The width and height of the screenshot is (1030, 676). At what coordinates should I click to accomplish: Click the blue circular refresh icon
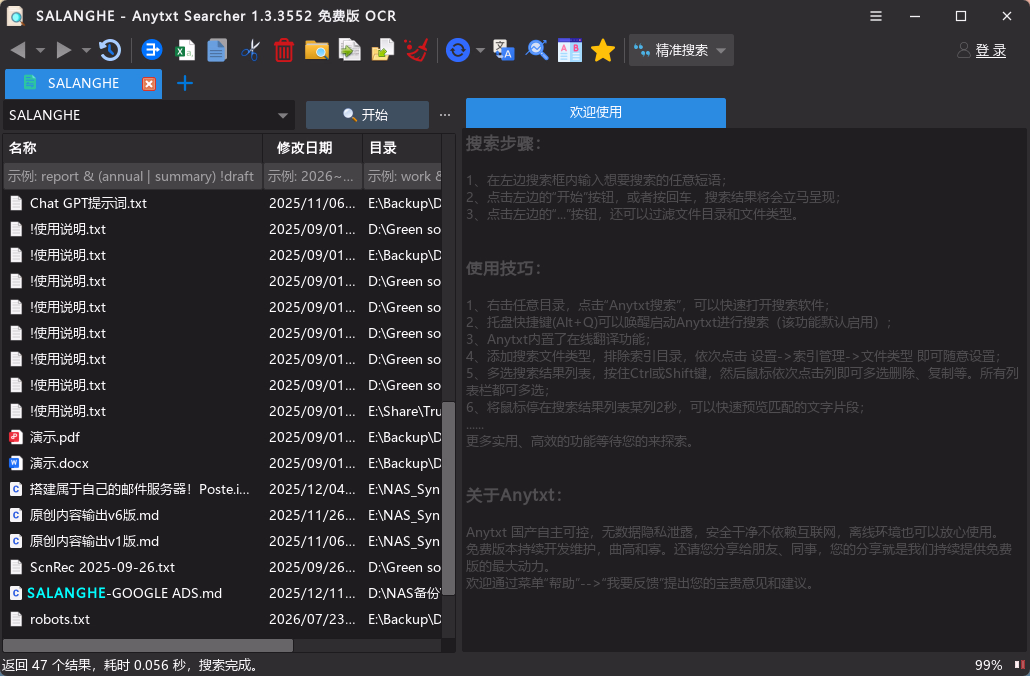pos(458,50)
